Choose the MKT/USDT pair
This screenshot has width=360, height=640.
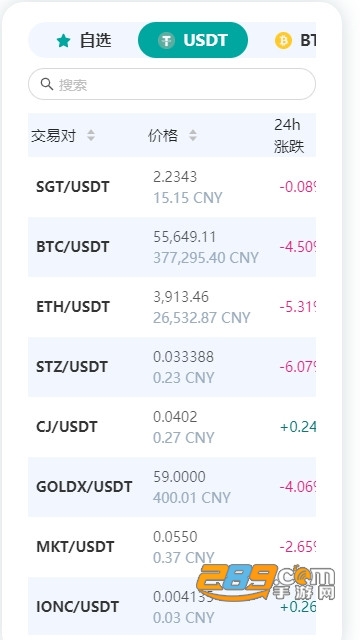(172, 547)
